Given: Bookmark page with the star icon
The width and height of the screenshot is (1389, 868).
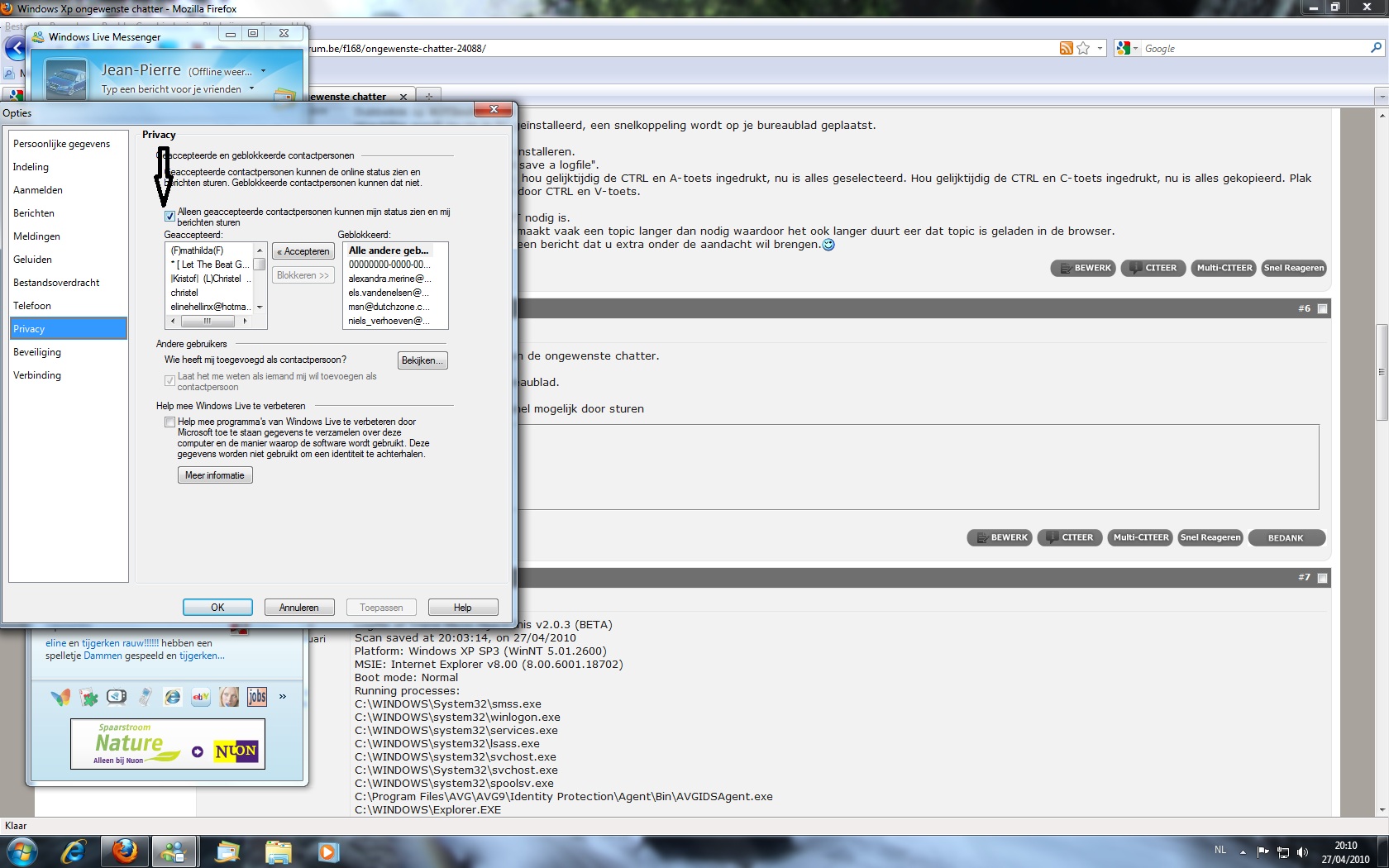Looking at the screenshot, I should coord(1084,49).
